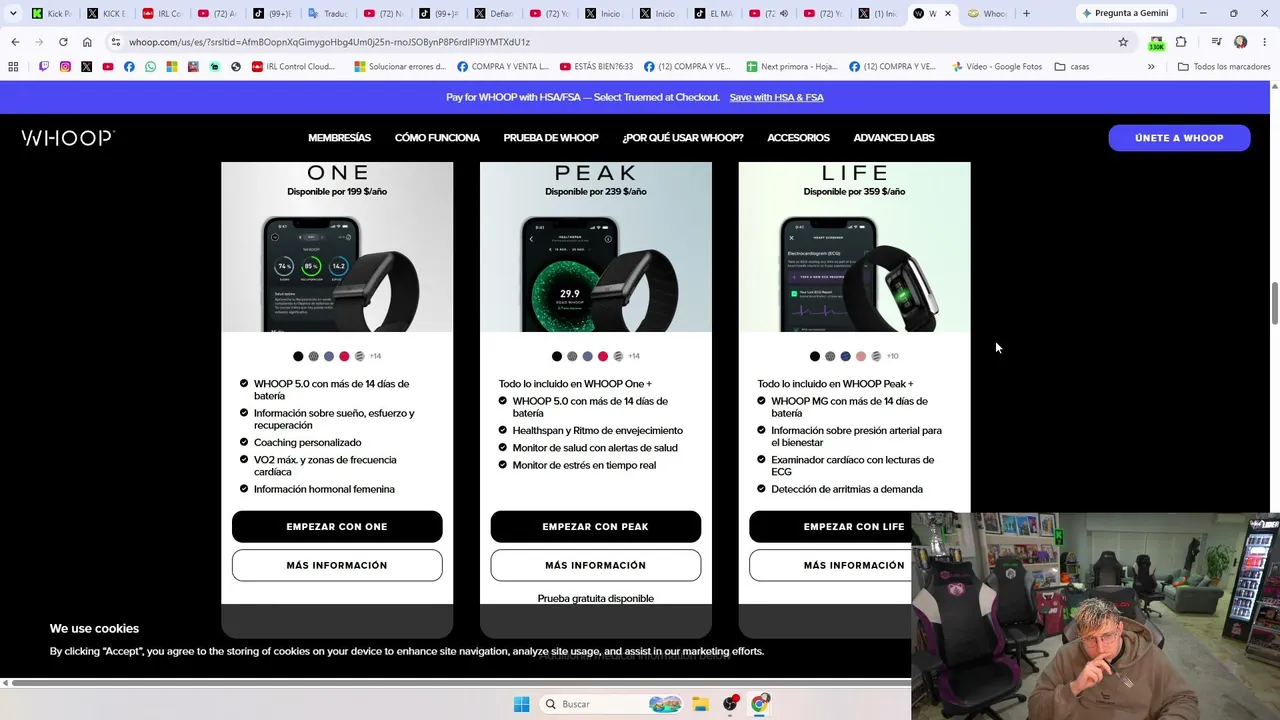
Task: Open OBS Studio from the taskbar
Action: tap(730, 704)
